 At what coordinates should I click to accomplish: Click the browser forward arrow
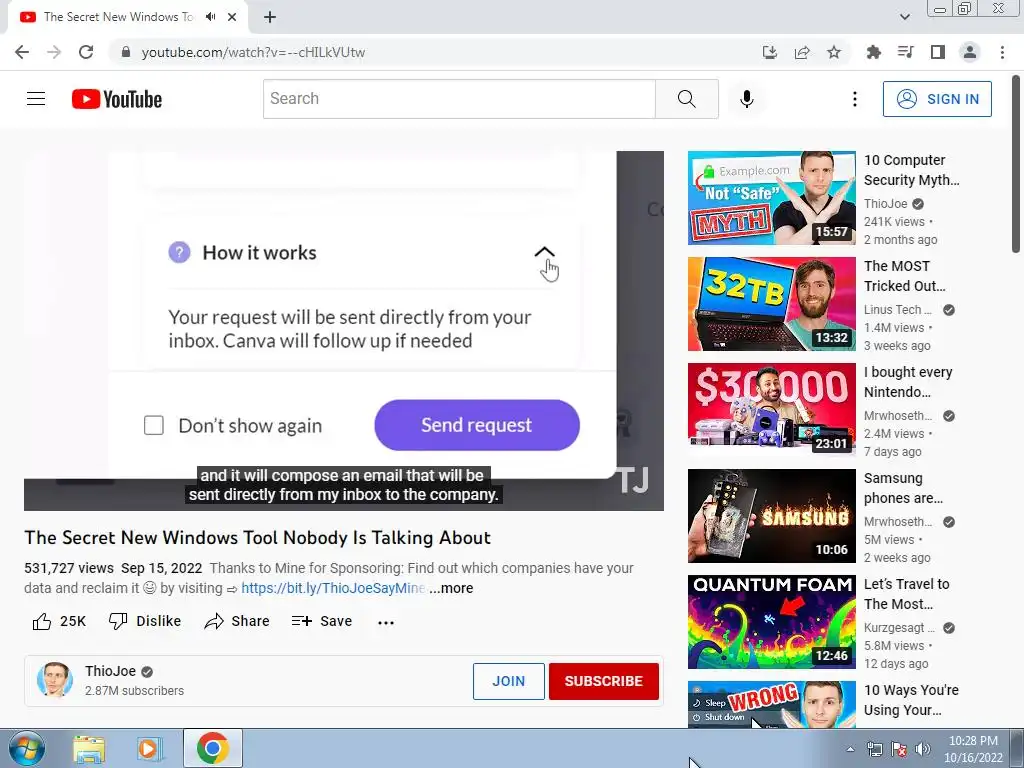(54, 52)
